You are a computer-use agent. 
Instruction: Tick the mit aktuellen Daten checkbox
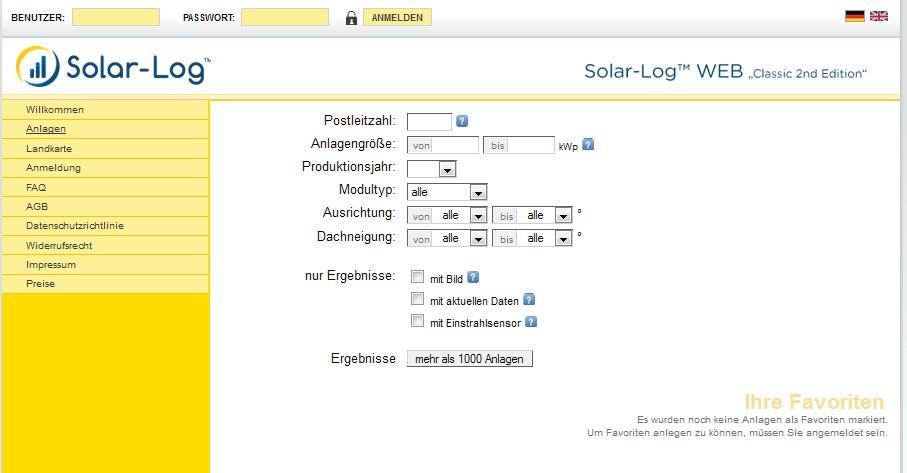click(x=417, y=298)
